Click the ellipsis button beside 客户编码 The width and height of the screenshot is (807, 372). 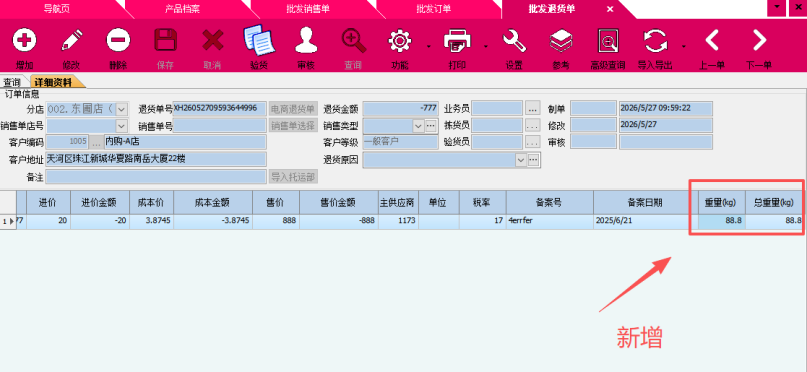coord(97,142)
